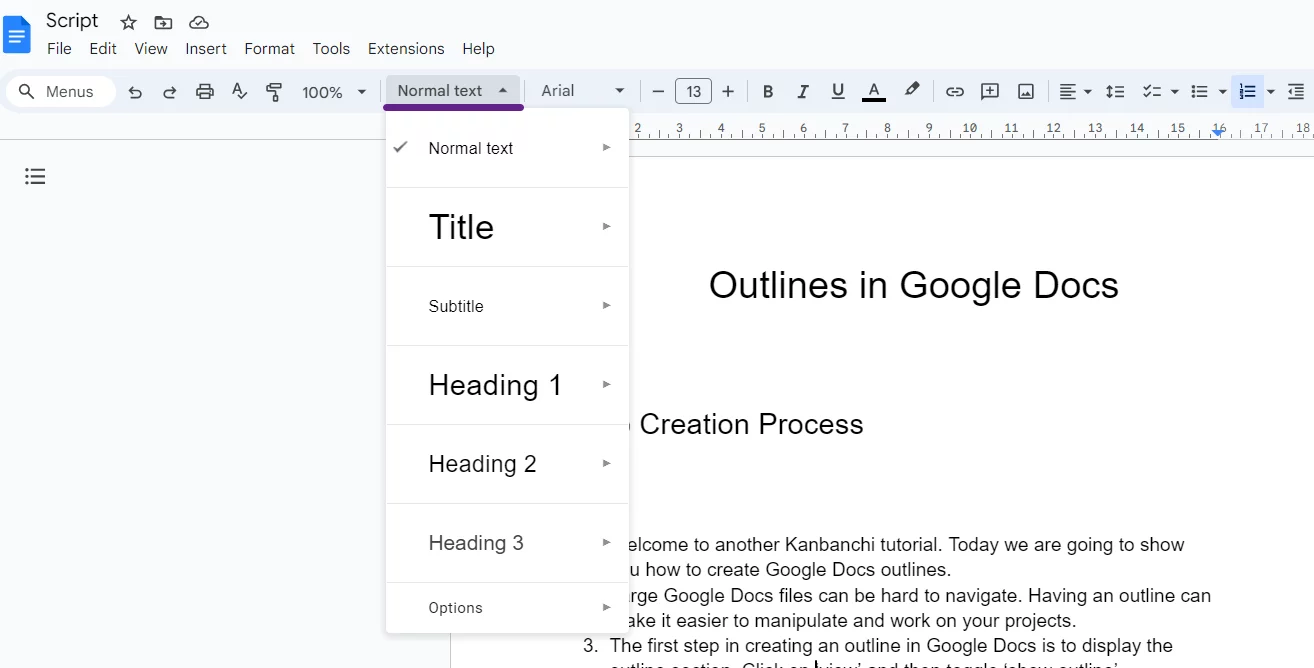Expand the Title submenu arrow
Screen dimensions: 1314x668
(x=606, y=226)
